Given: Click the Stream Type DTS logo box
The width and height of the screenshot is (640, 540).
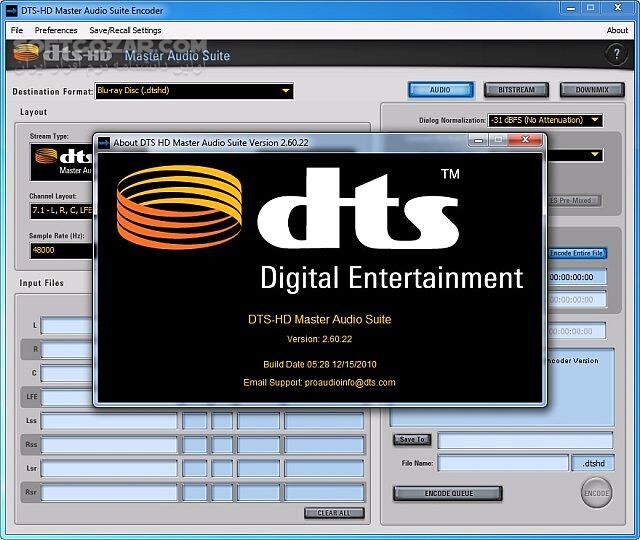Looking at the screenshot, I should pyautogui.click(x=62, y=162).
